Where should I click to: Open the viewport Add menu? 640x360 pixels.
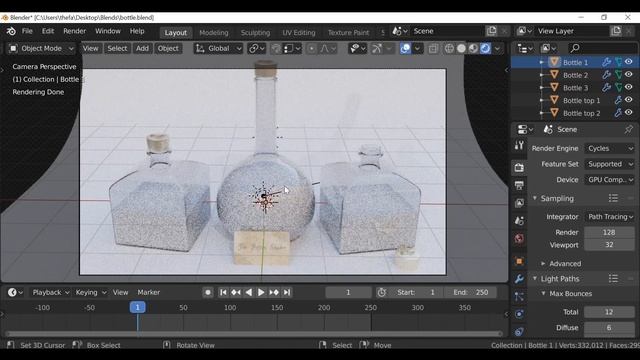pos(142,48)
